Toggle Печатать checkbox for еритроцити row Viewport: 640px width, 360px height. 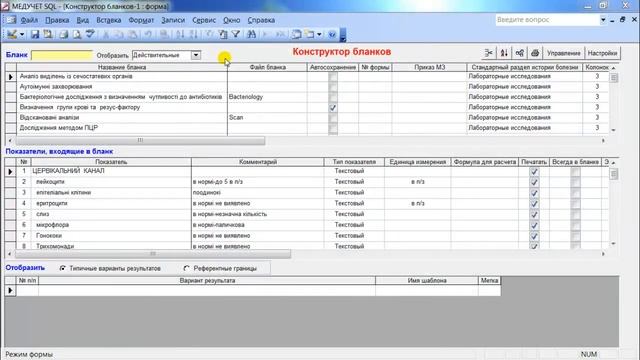coord(534,204)
